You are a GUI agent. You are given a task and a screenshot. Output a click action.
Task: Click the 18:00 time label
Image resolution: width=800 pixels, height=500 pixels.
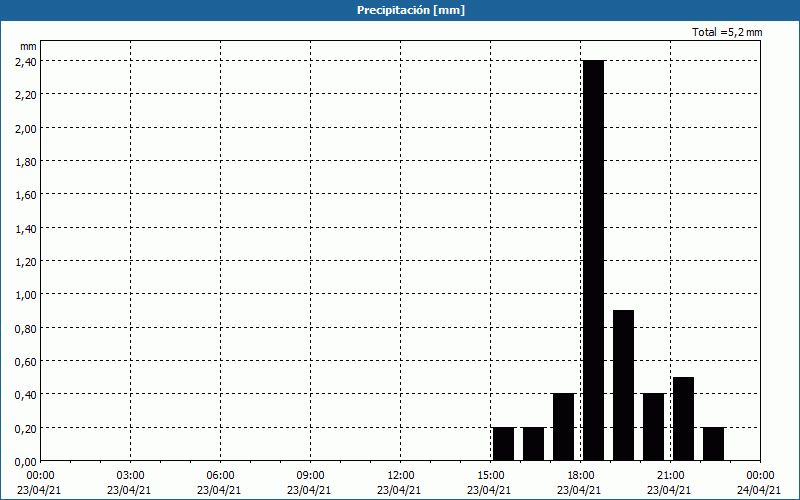[x=581, y=476]
